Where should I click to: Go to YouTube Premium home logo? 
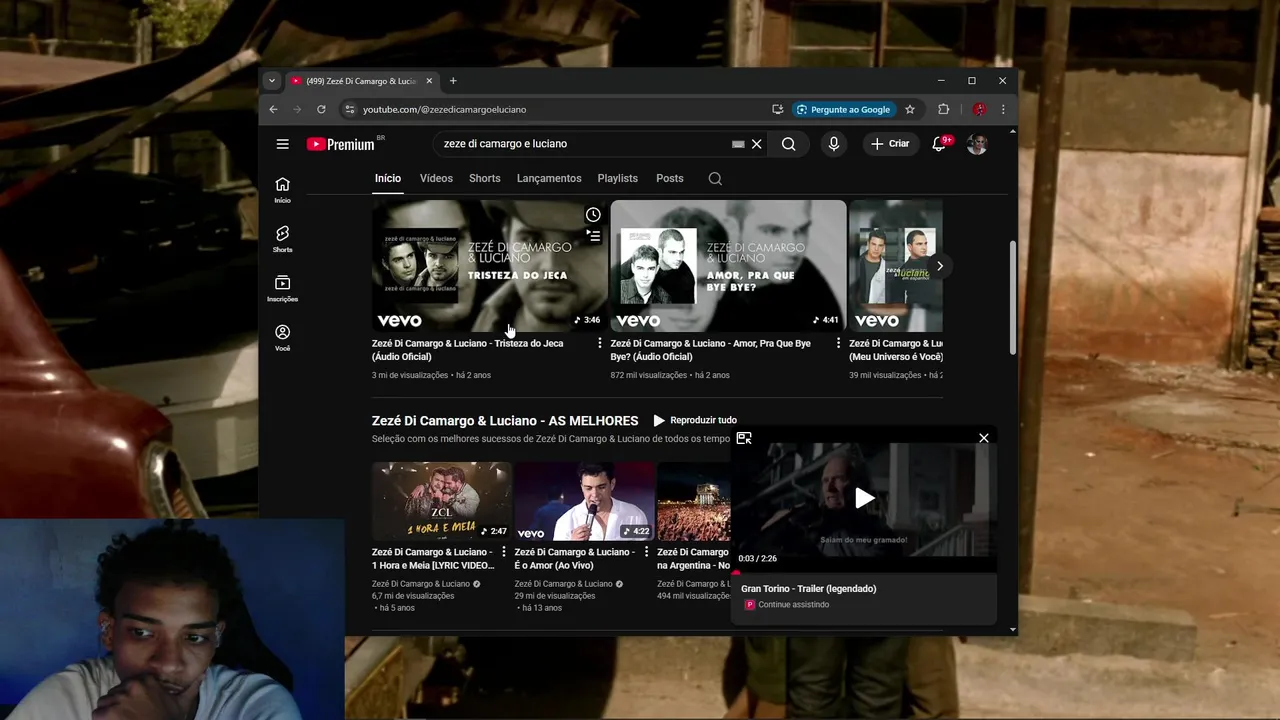[x=341, y=144]
